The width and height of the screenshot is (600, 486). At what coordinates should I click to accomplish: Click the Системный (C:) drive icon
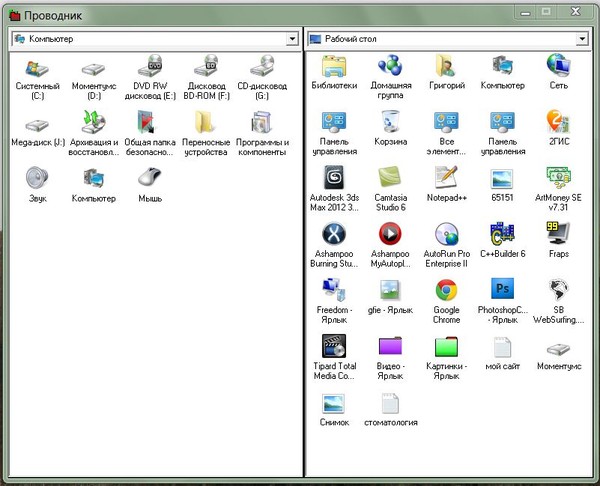click(38, 67)
